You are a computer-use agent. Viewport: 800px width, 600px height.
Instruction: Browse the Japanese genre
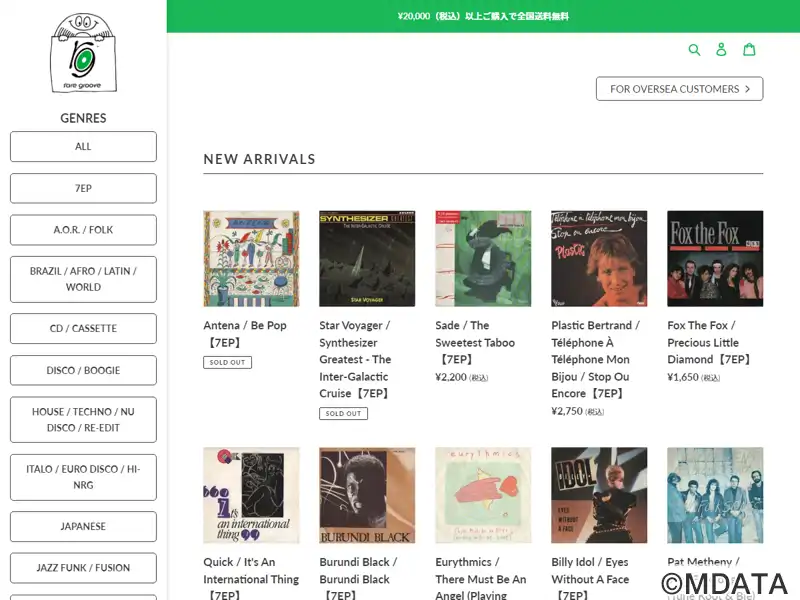(x=83, y=527)
